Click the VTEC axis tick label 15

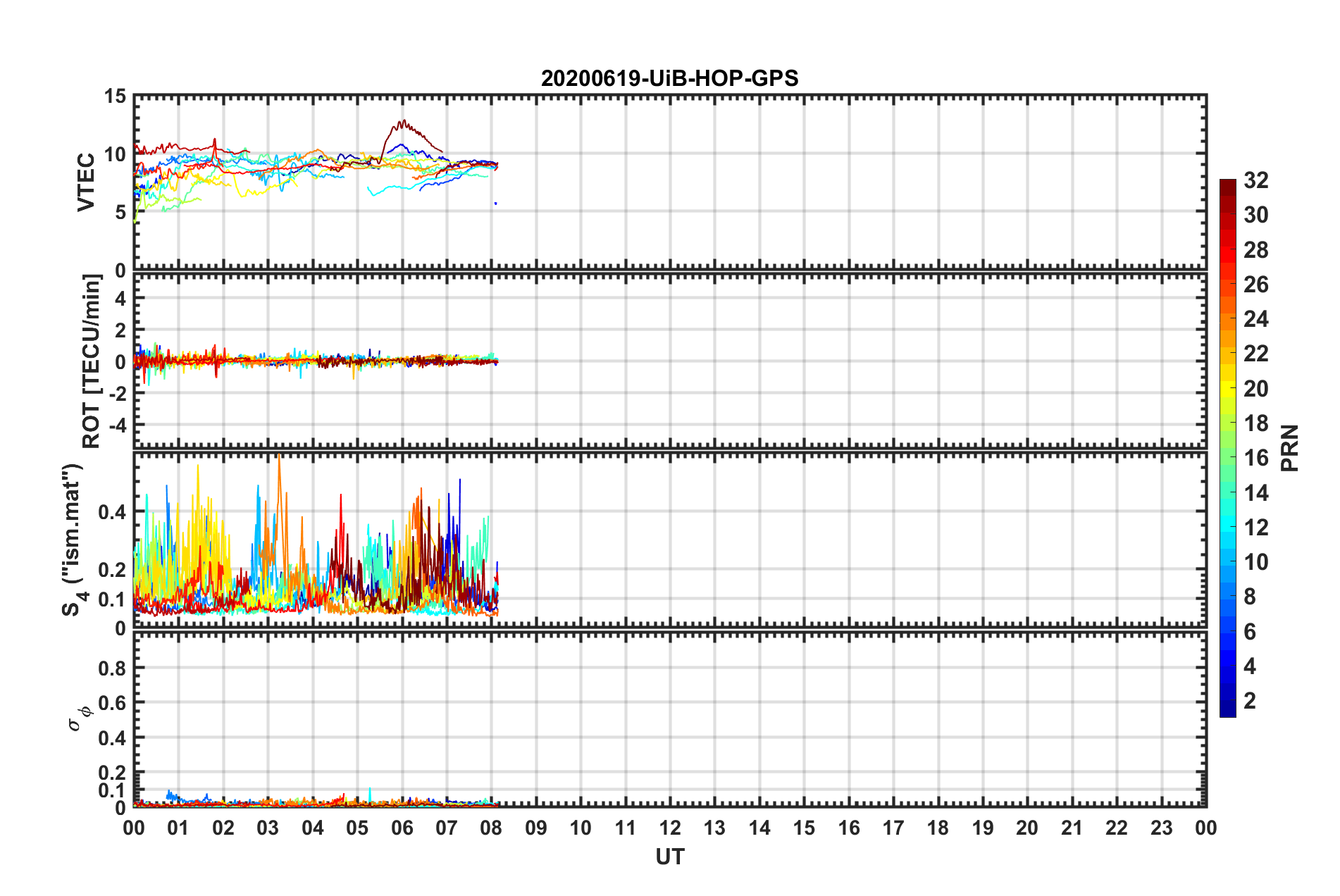pos(115,97)
